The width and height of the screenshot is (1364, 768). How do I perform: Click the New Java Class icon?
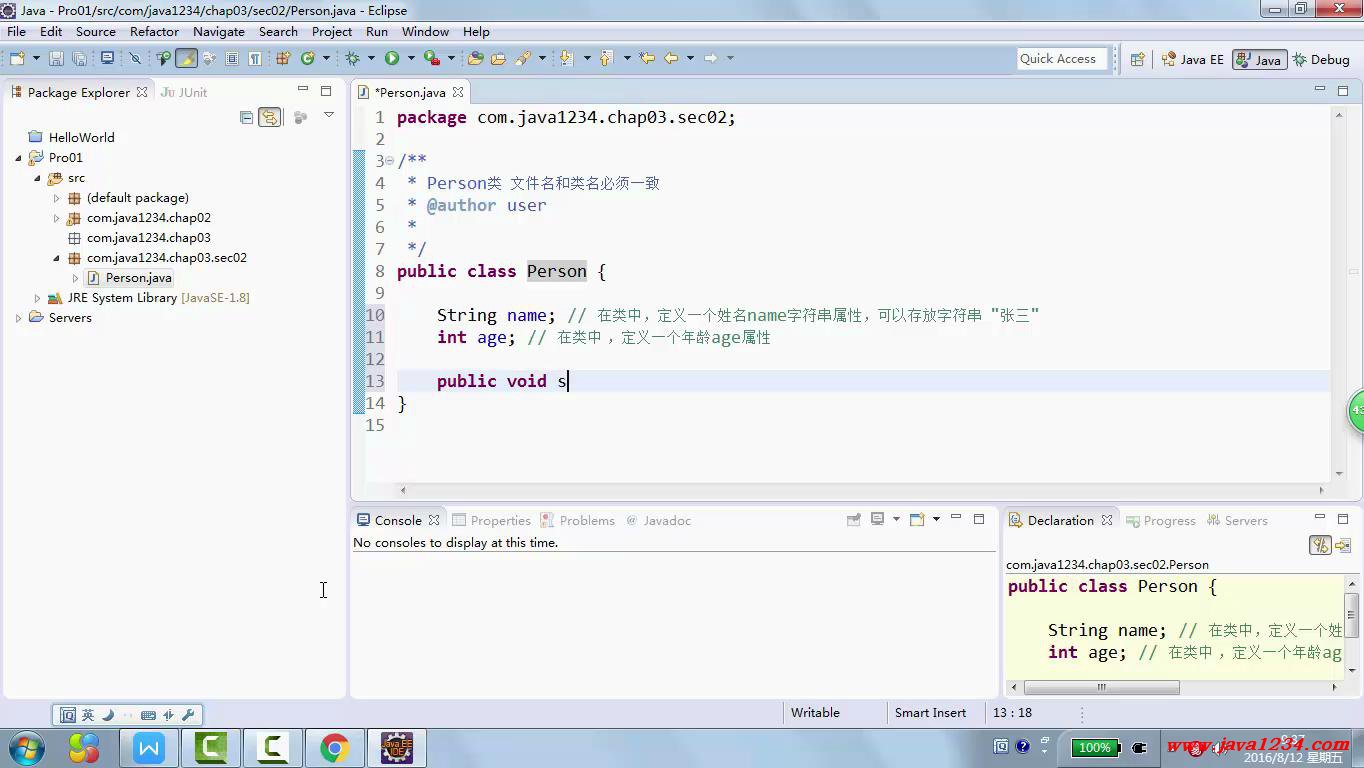pyautogui.click(x=308, y=59)
